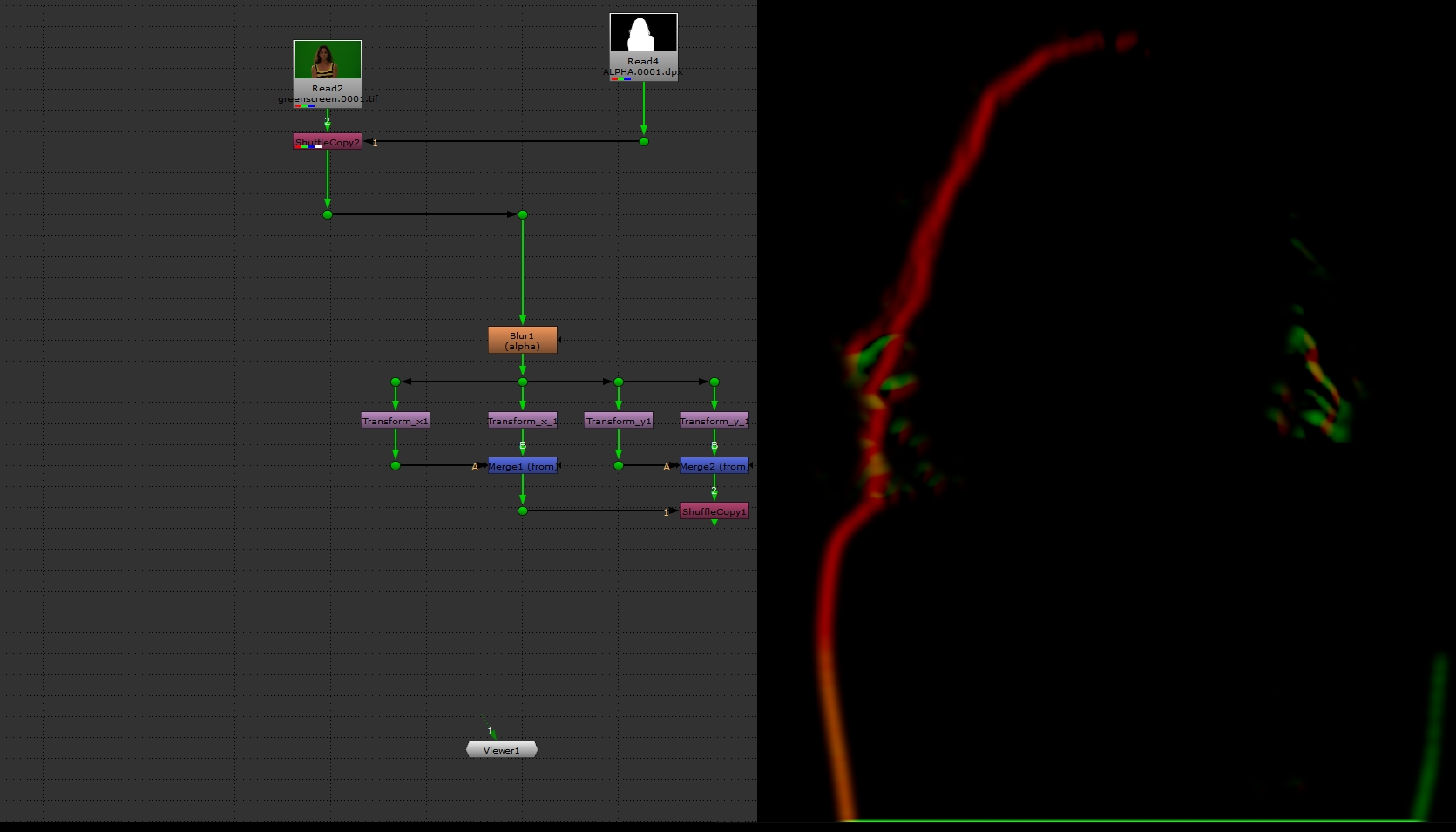The width and height of the screenshot is (1456, 832).
Task: Select the orange Blur1 (alpha) node
Action: pyautogui.click(x=522, y=341)
